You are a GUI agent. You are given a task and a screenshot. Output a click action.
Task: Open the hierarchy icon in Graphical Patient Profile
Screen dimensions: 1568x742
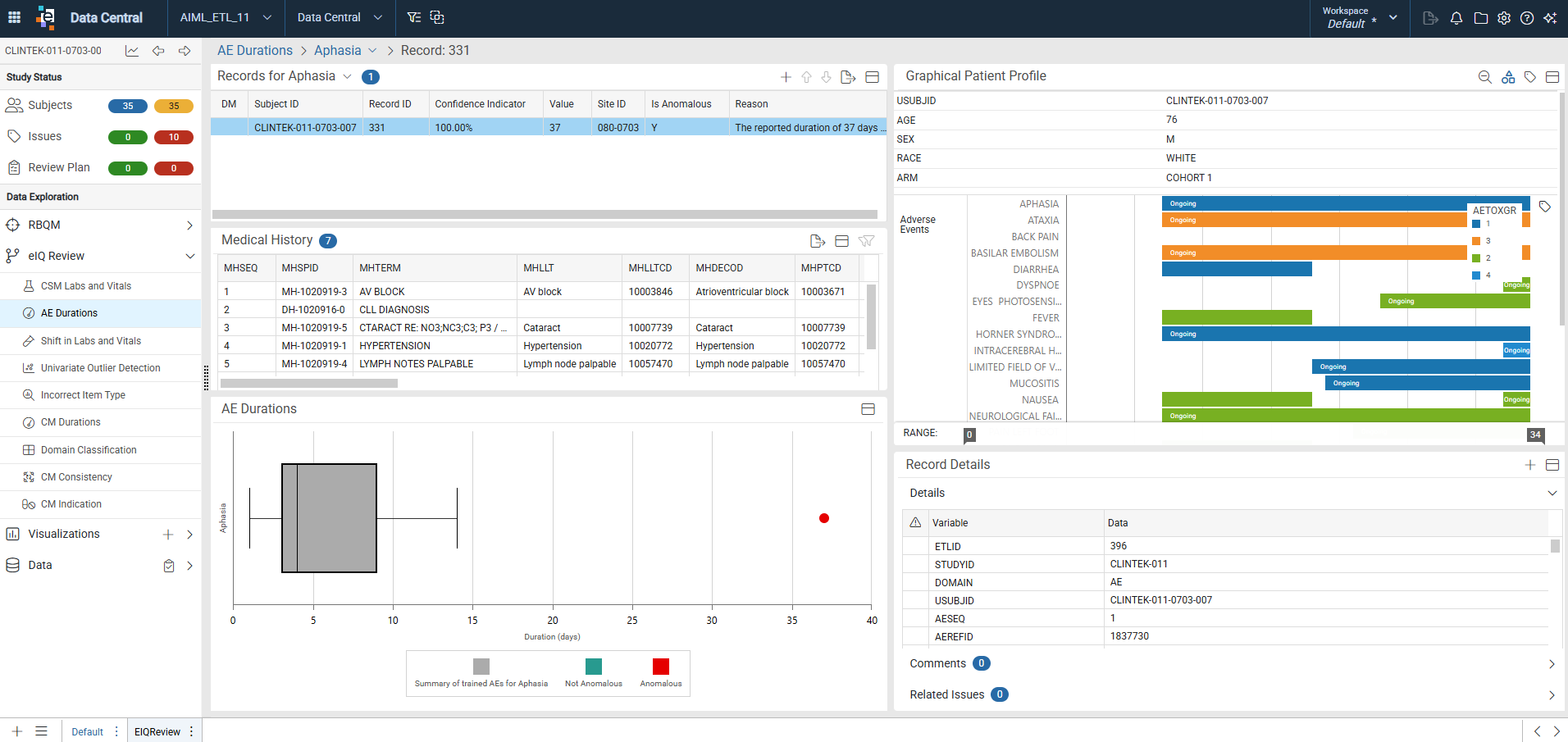pyautogui.click(x=1508, y=77)
